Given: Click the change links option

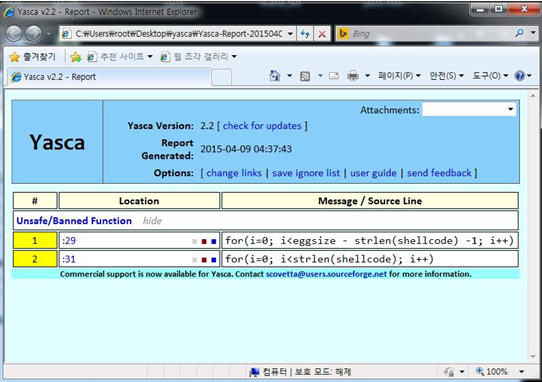Looking at the screenshot, I should (x=234, y=173).
